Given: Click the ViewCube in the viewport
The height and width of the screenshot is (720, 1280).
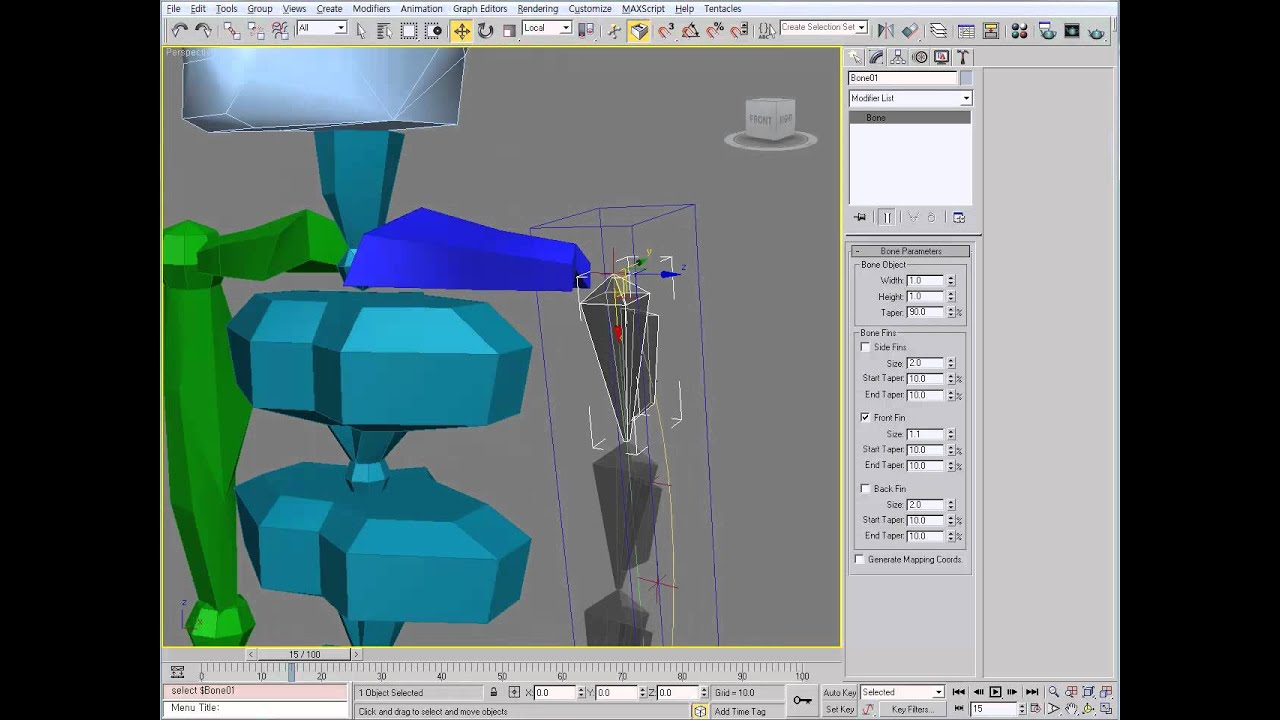Looking at the screenshot, I should point(771,122).
